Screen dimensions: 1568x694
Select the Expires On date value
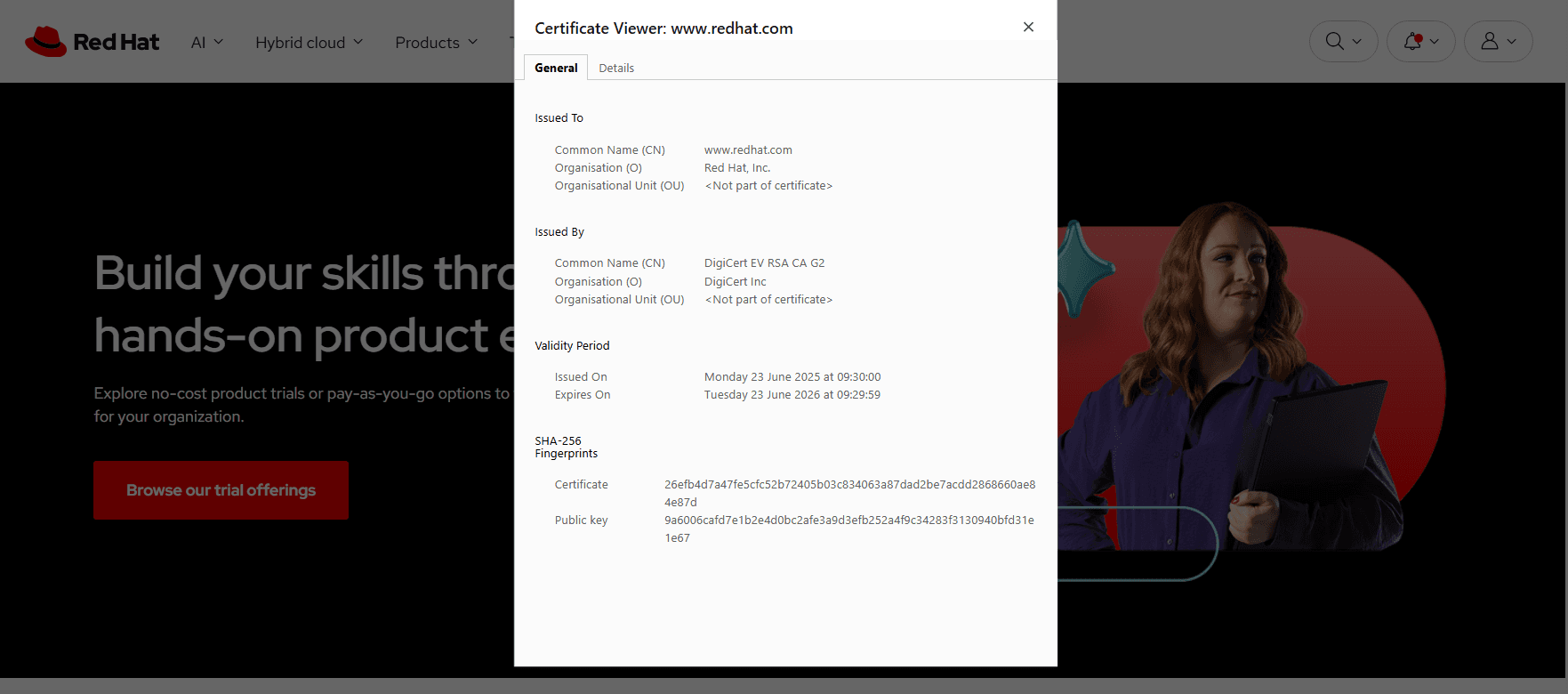click(x=792, y=394)
